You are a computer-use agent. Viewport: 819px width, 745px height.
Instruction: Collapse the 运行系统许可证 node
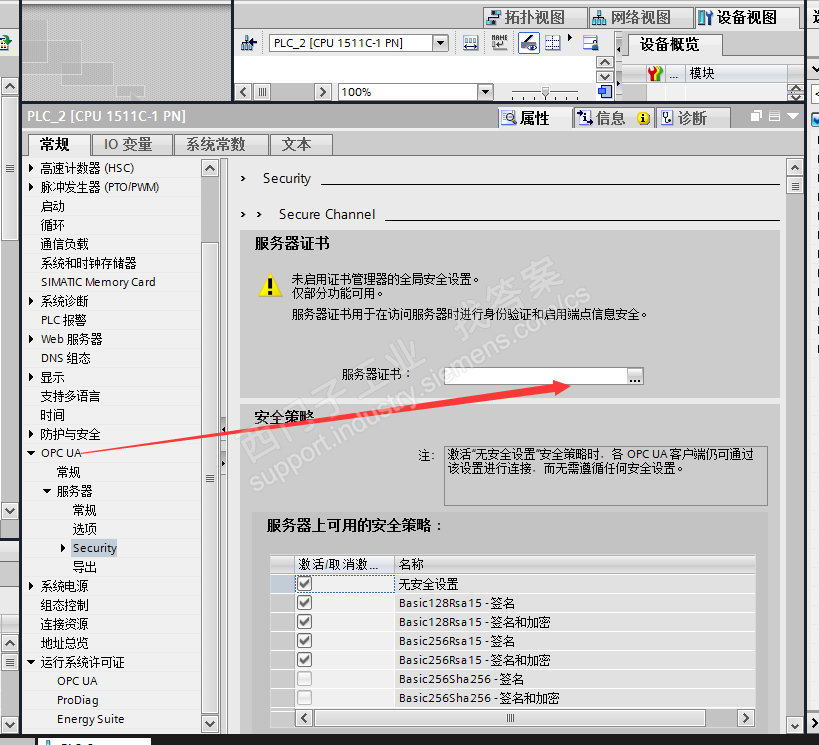pos(31,662)
